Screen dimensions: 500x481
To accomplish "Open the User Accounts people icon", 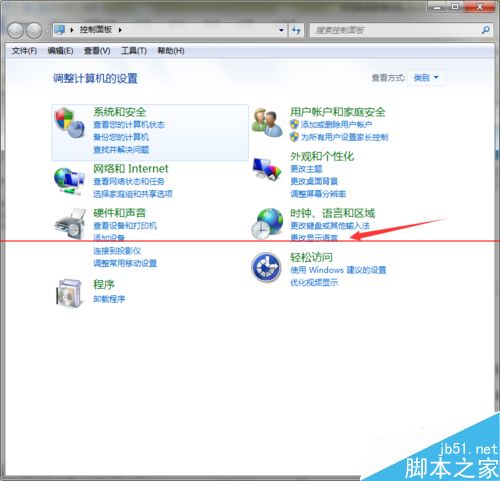I will tap(267, 122).
